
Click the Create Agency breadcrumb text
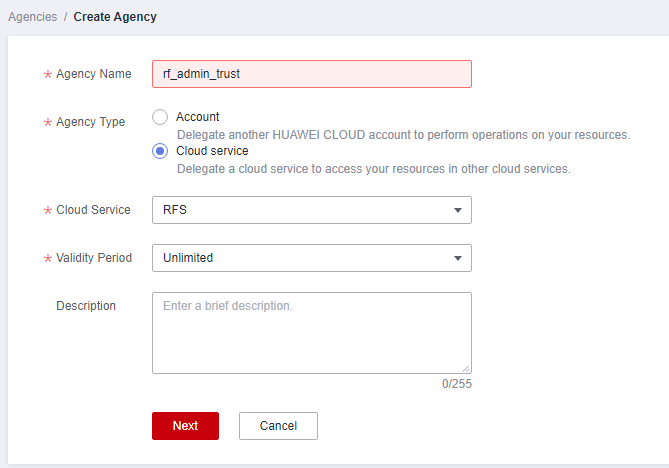click(x=115, y=17)
